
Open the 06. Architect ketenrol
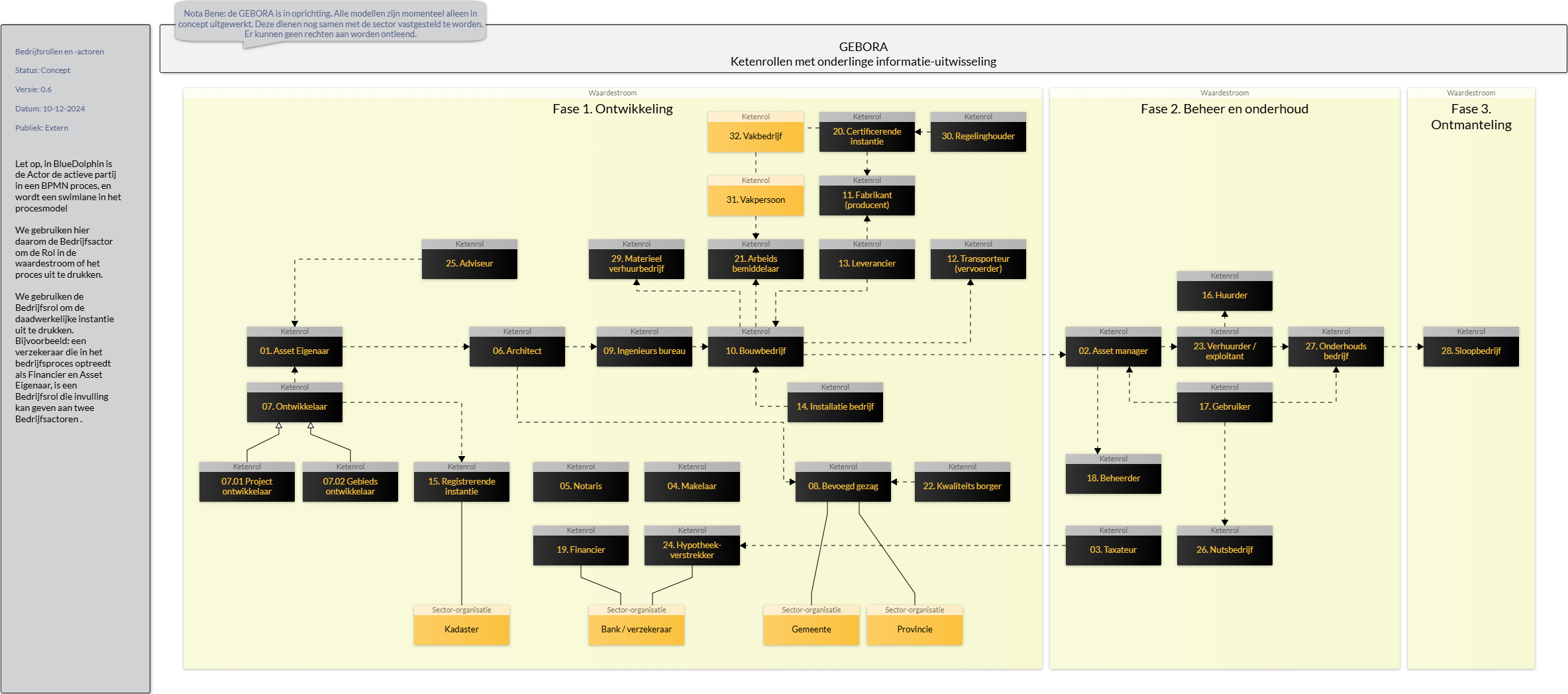(x=517, y=347)
